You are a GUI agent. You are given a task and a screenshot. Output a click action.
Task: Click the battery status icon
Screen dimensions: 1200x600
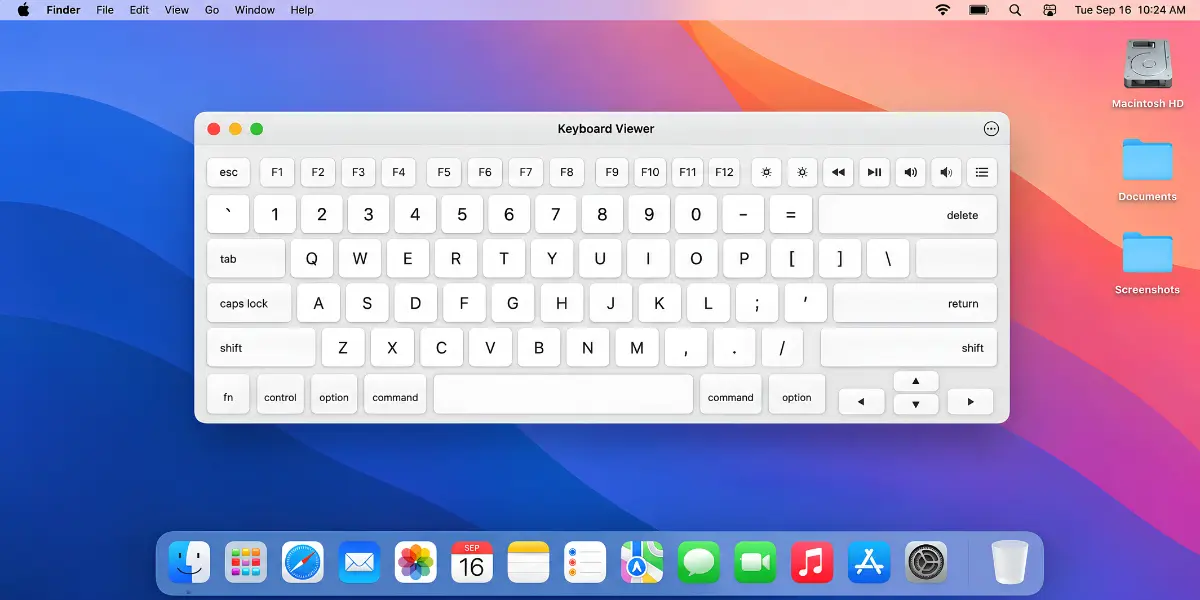[x=979, y=10]
